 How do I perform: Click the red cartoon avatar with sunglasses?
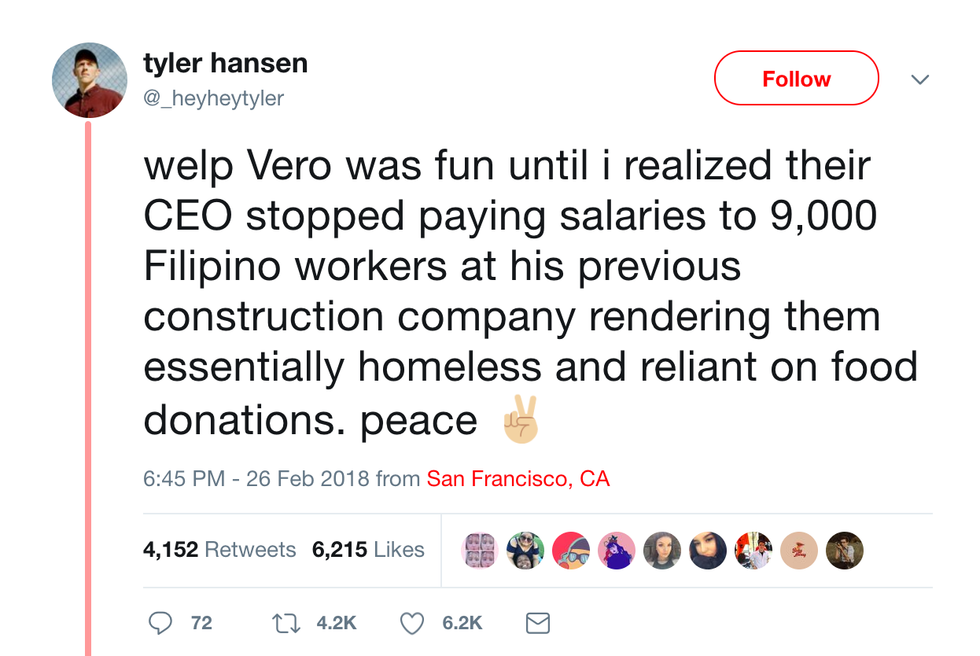click(x=571, y=550)
